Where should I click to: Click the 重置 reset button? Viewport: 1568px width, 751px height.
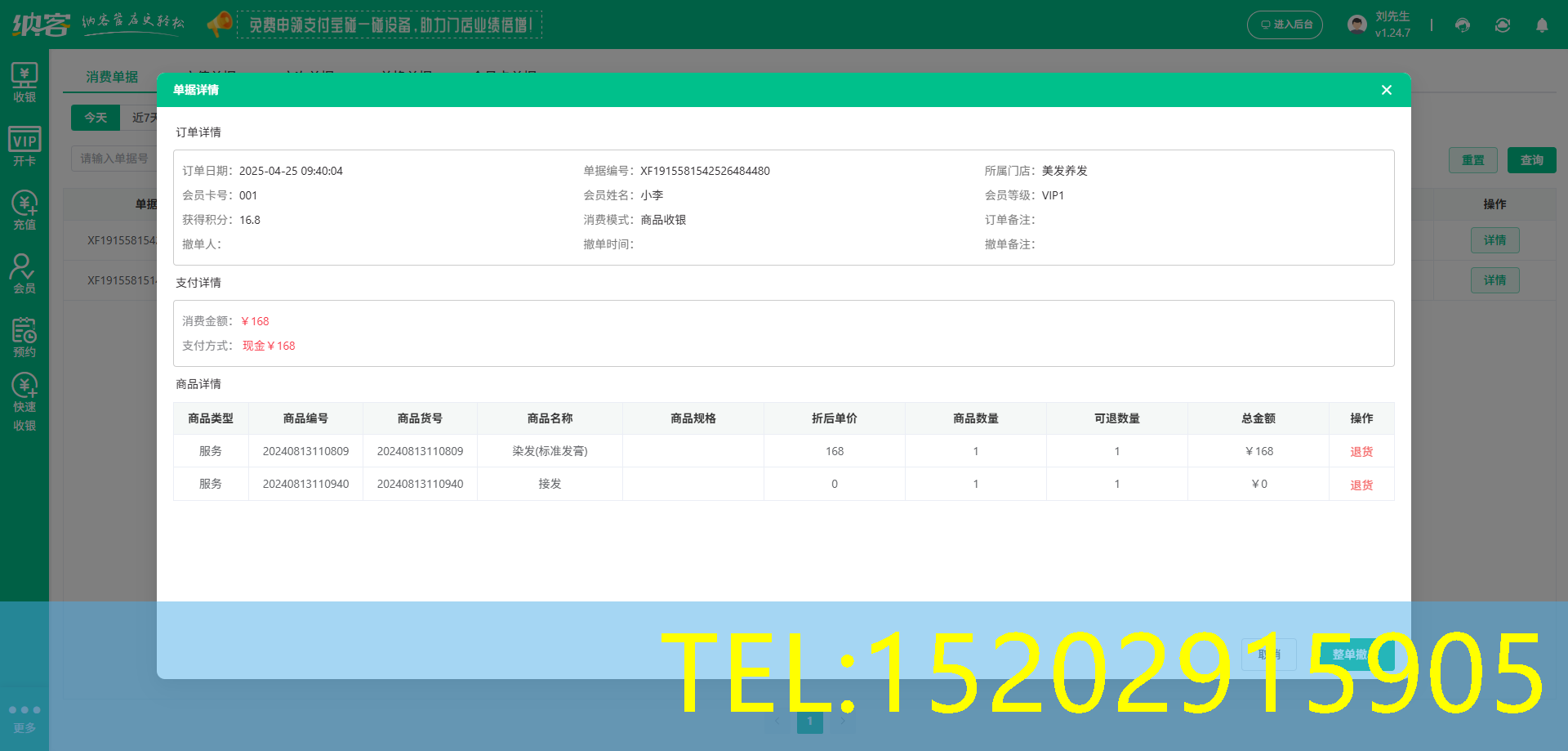click(x=1473, y=160)
